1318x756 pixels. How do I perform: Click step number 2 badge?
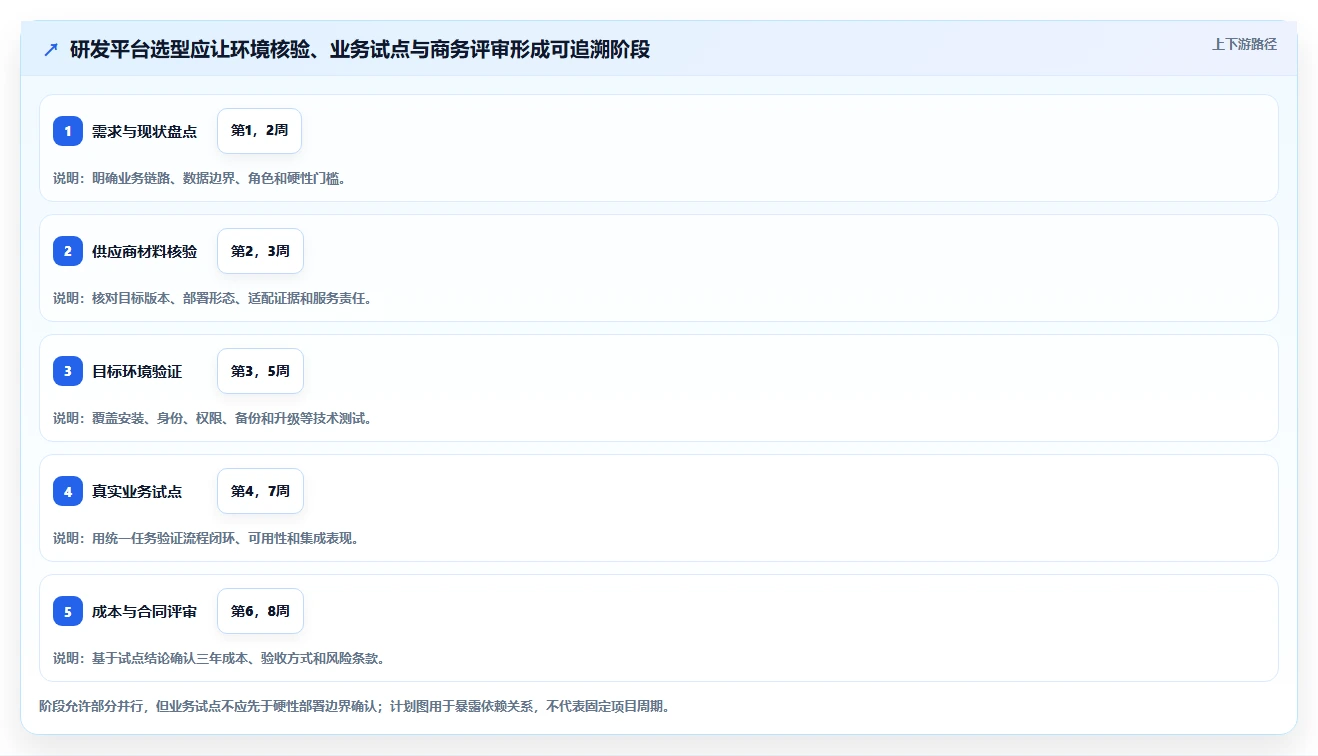68,251
